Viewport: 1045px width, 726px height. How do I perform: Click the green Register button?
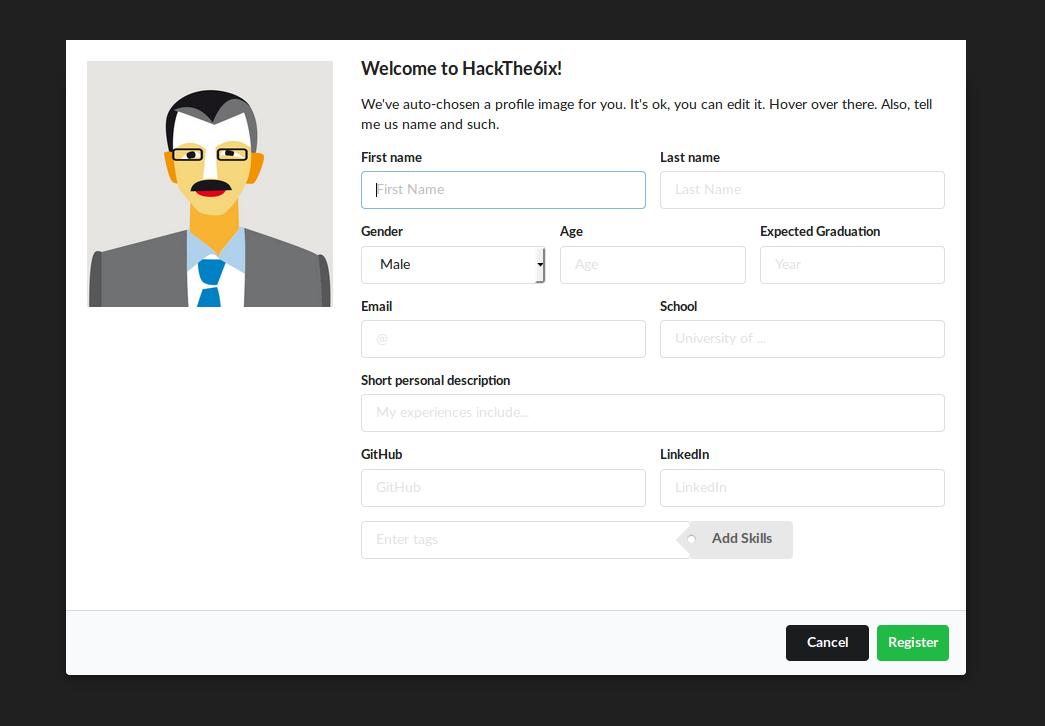[x=912, y=643]
